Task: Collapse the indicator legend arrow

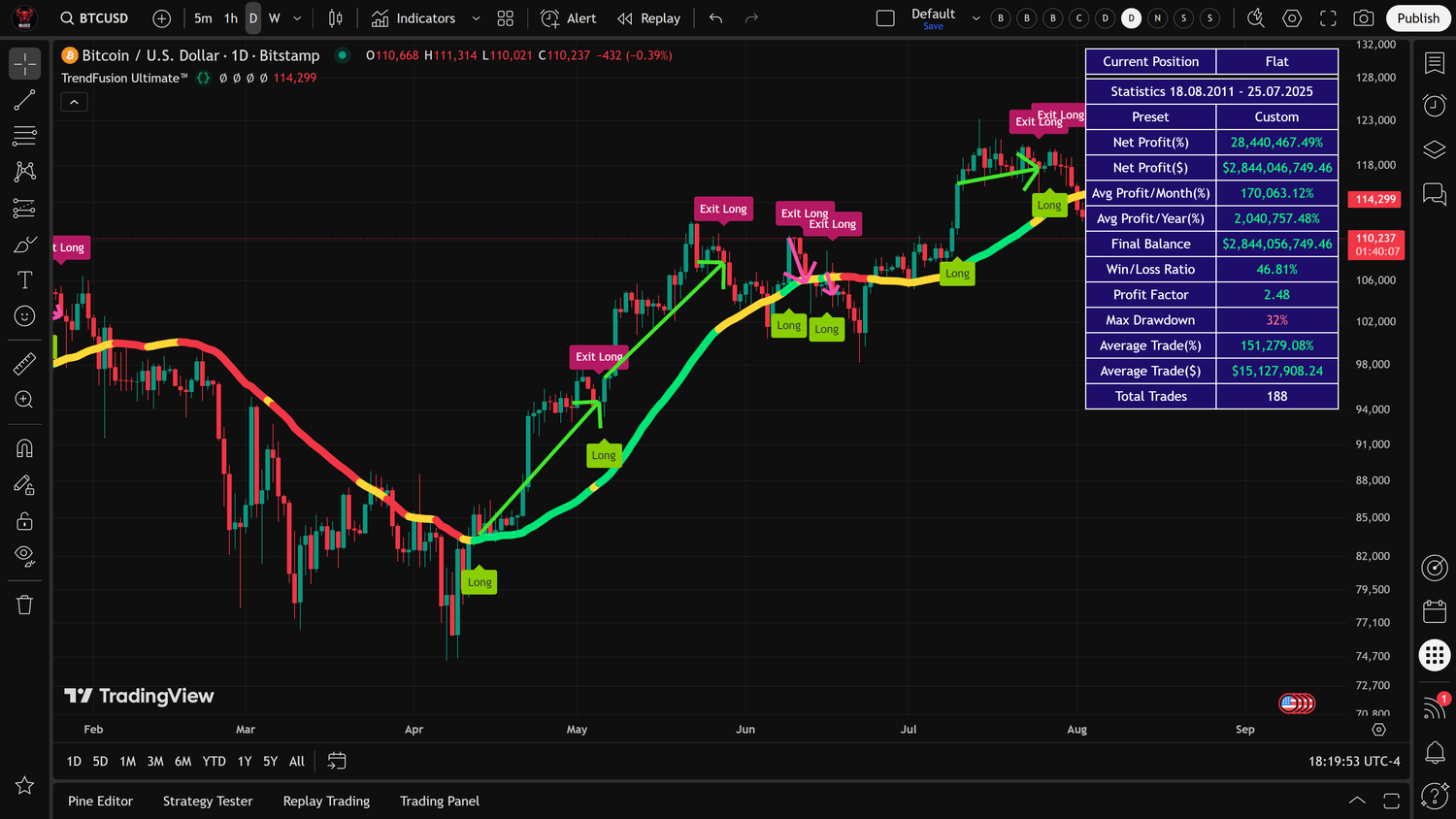Action: 74,102
